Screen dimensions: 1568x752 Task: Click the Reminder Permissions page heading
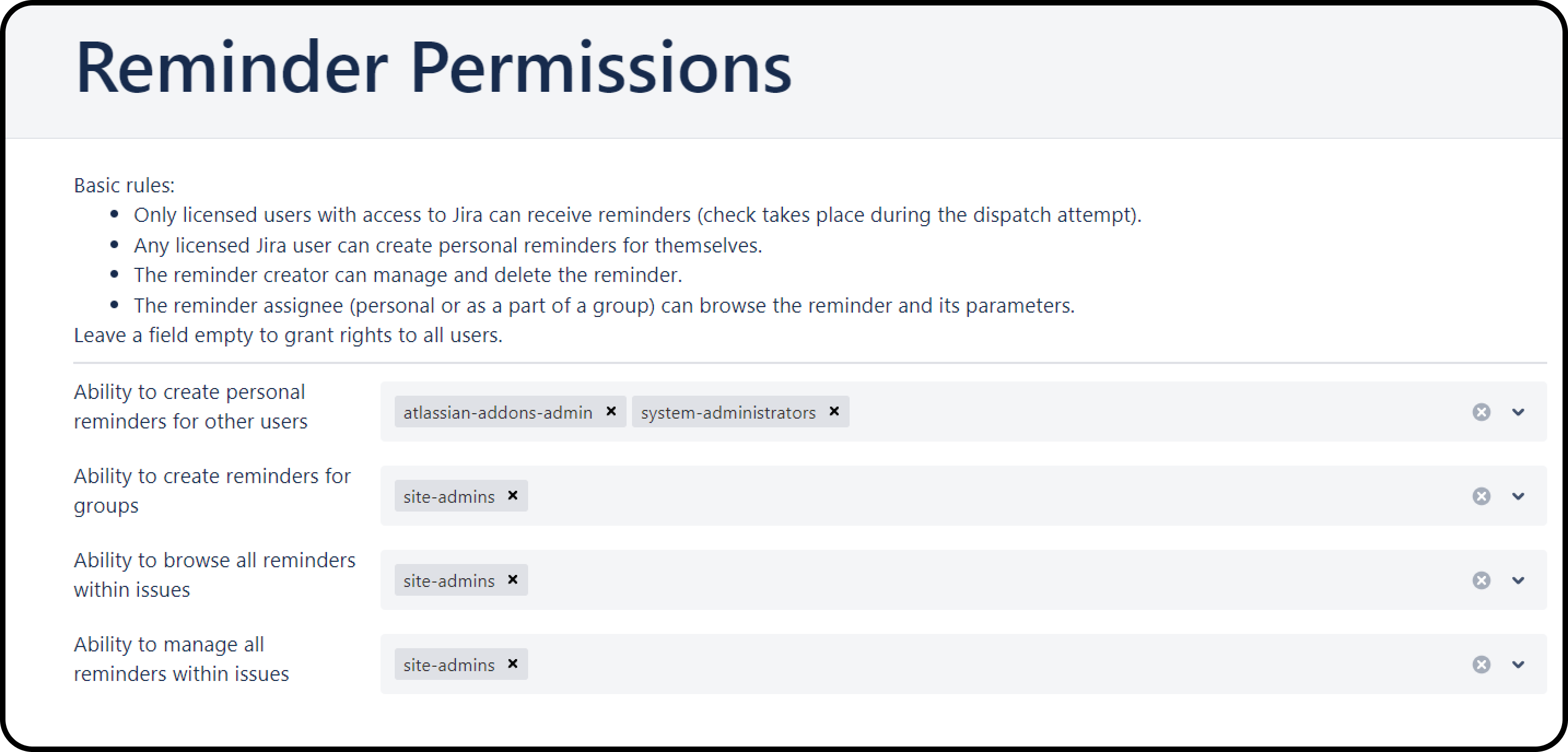coord(433,67)
